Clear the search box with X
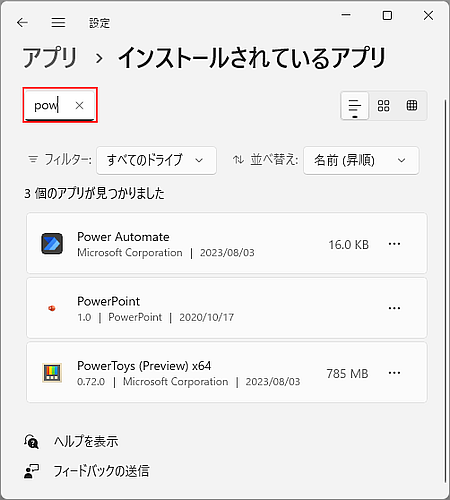The height and width of the screenshot is (500, 450). click(x=79, y=105)
